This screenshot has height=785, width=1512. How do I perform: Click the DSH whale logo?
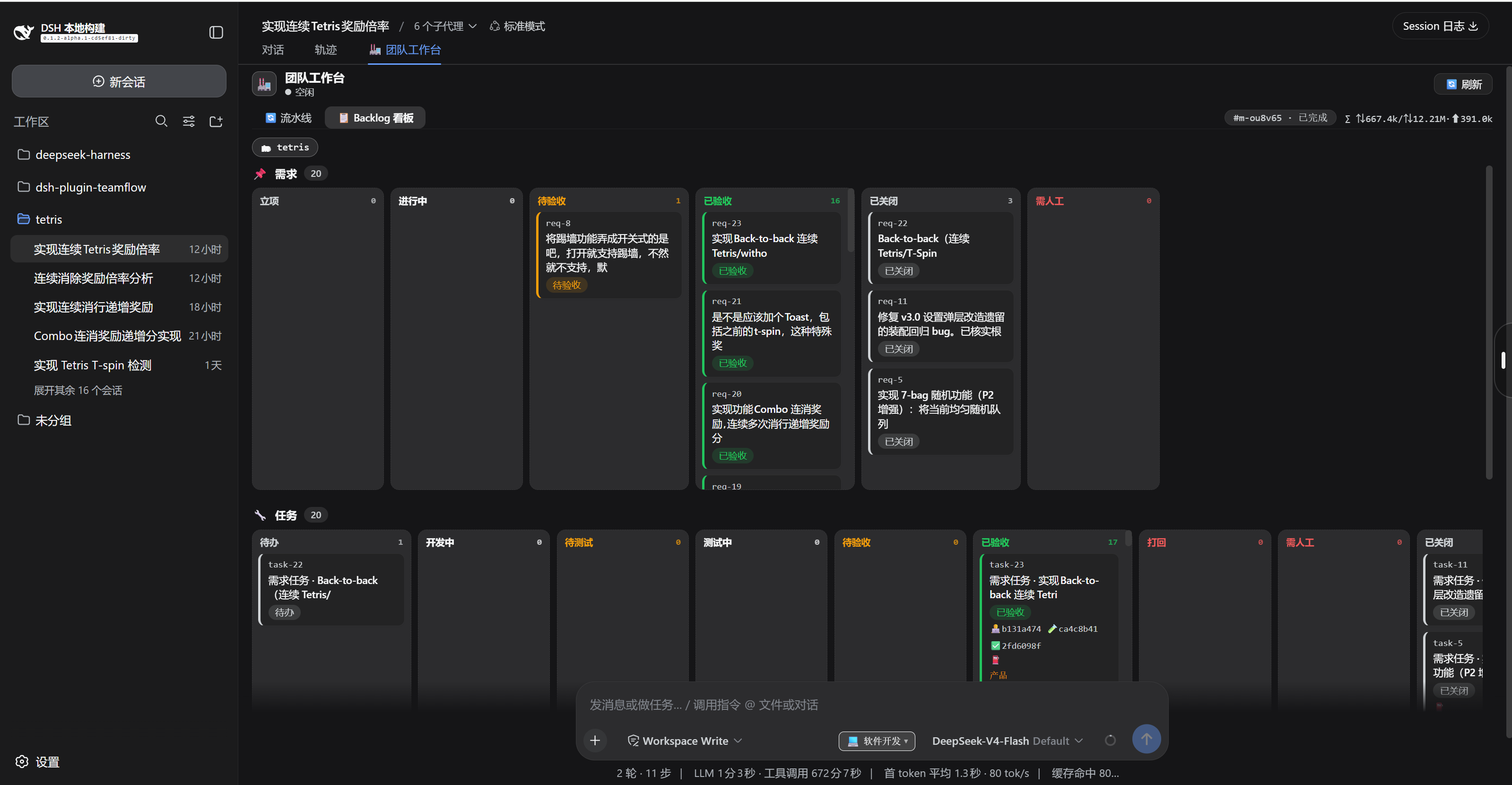pos(24,32)
